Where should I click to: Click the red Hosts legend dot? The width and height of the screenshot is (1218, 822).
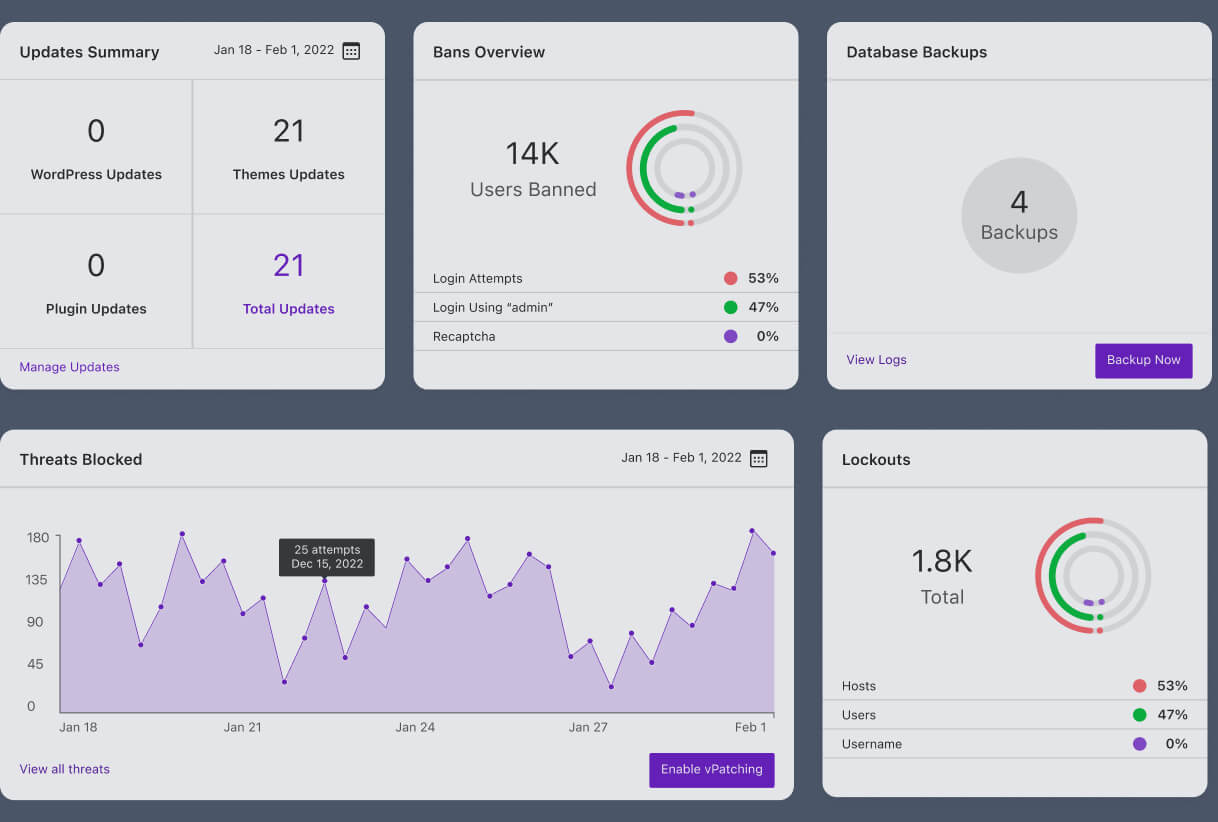tap(1139, 686)
